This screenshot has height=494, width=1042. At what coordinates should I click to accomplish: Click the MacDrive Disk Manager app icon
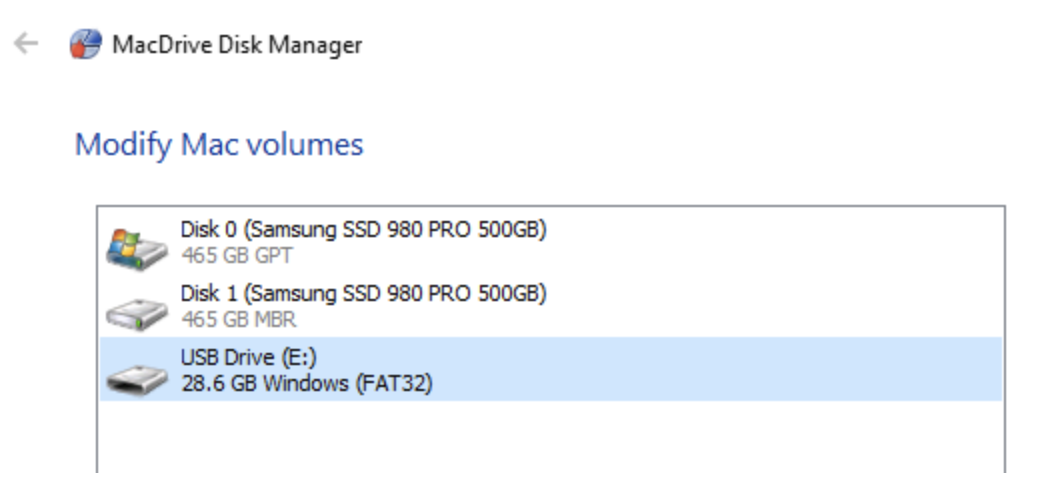click(86, 45)
